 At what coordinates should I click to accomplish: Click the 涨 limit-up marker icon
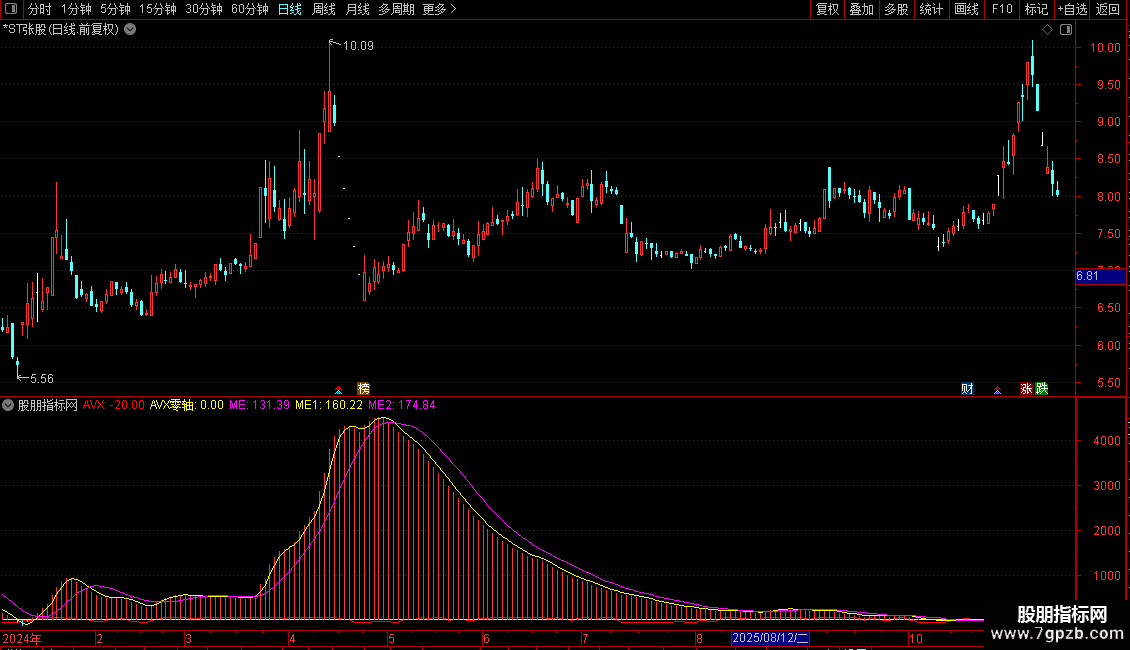[1026, 388]
